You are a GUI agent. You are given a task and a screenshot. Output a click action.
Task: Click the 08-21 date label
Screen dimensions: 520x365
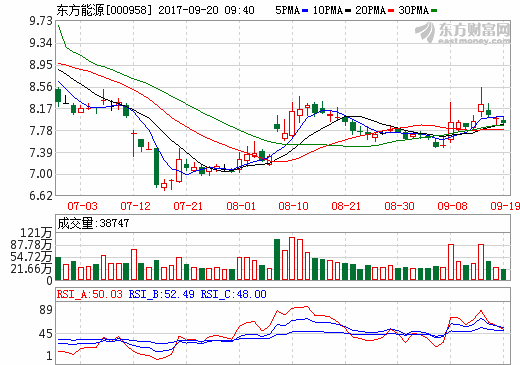tap(346, 206)
